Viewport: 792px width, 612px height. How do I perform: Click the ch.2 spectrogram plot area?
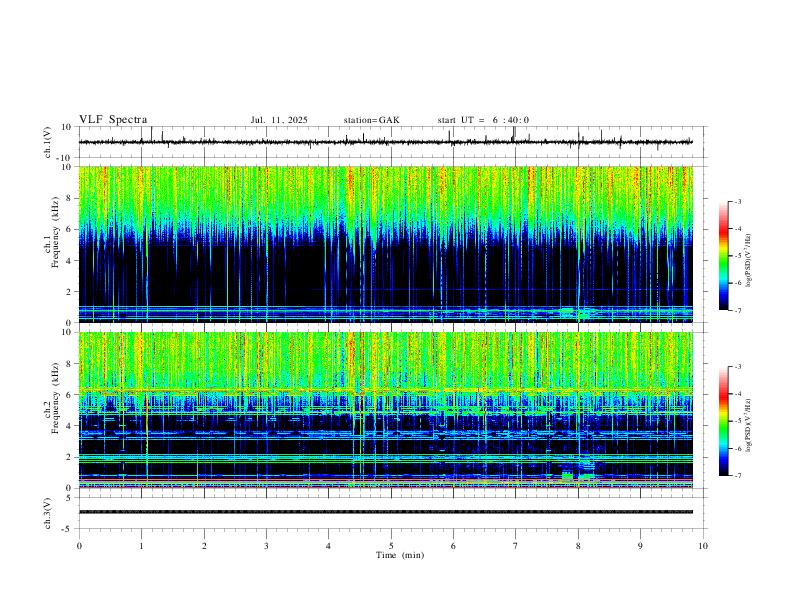pyautogui.click(x=386, y=410)
